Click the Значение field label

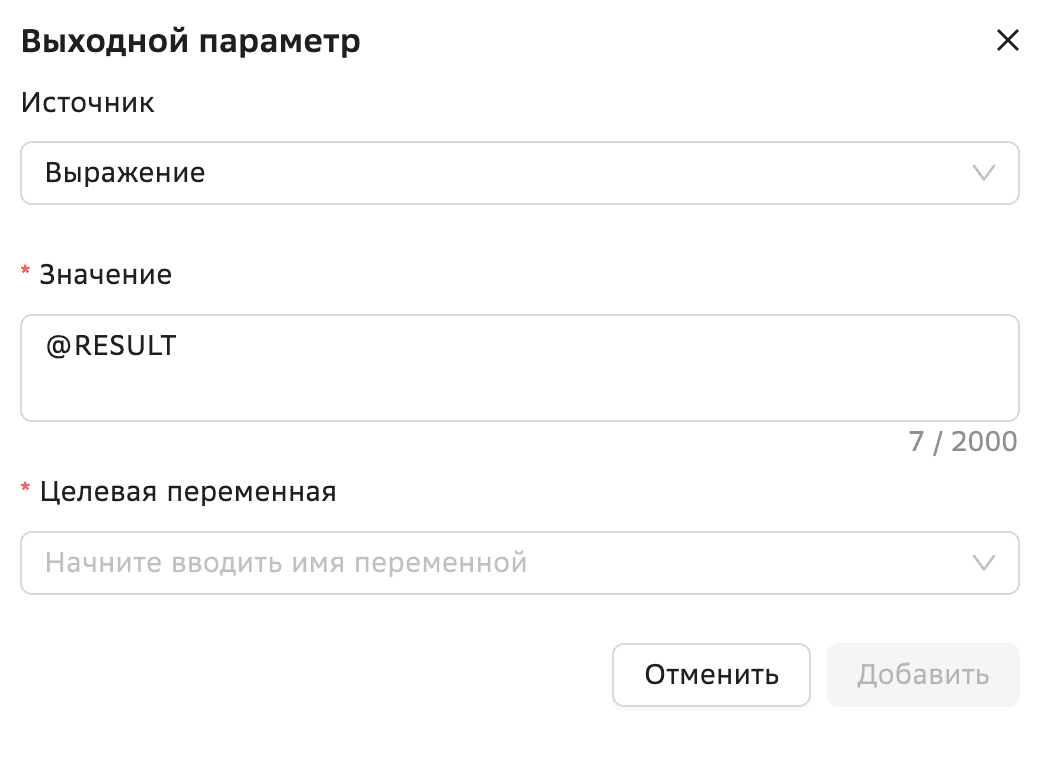(104, 274)
